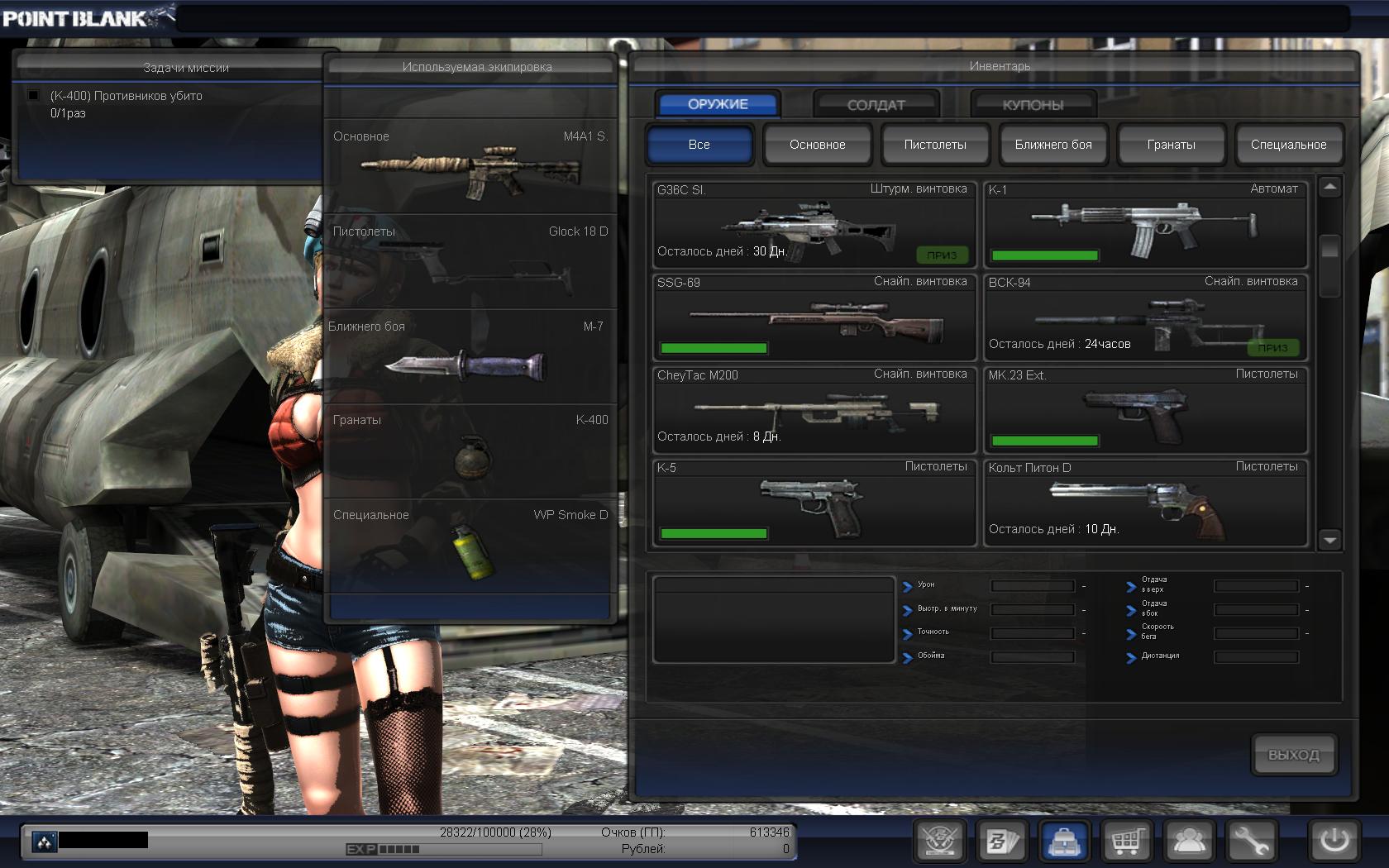Click the K-1 durability bar

(1044, 256)
